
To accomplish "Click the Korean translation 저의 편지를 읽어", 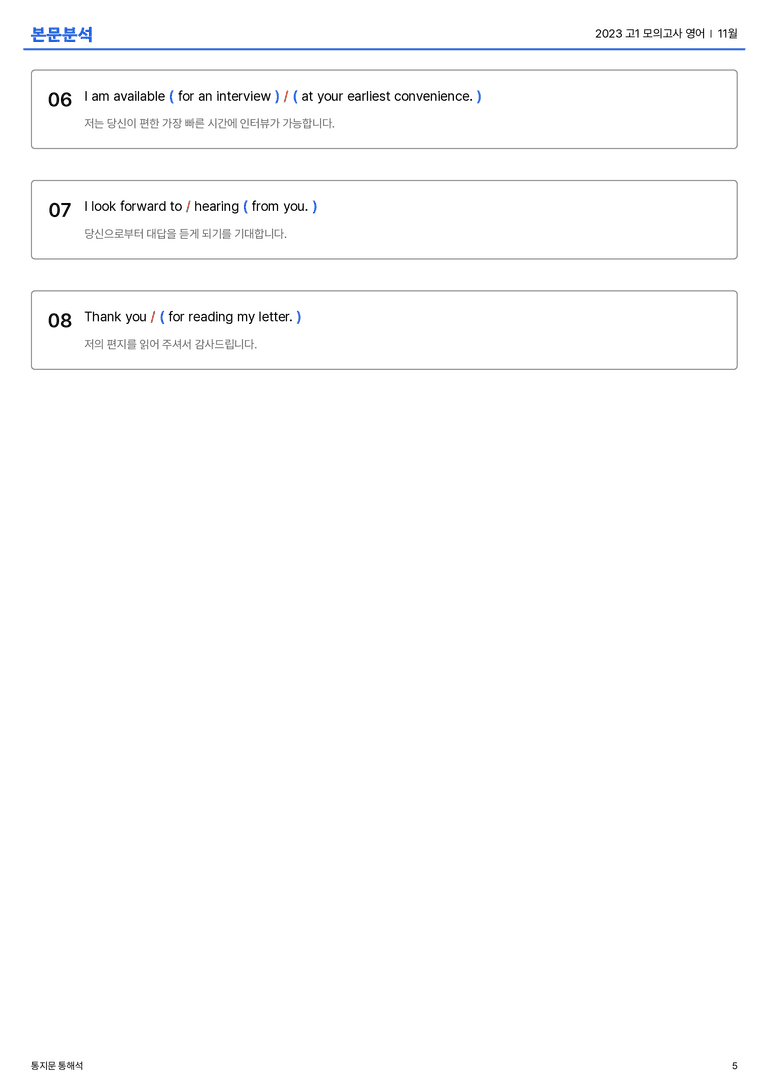I will [171, 344].
